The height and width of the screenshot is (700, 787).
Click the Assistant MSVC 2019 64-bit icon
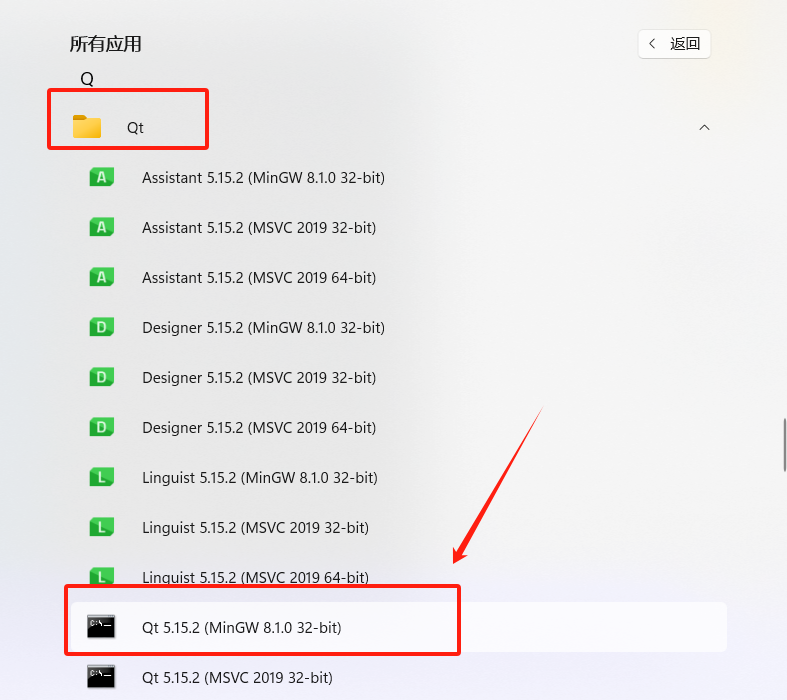tap(101, 277)
